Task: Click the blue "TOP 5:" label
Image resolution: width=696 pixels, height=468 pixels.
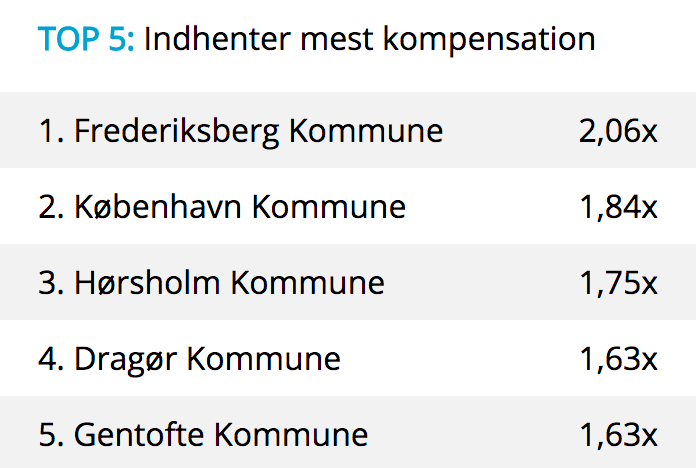Action: click(x=87, y=40)
